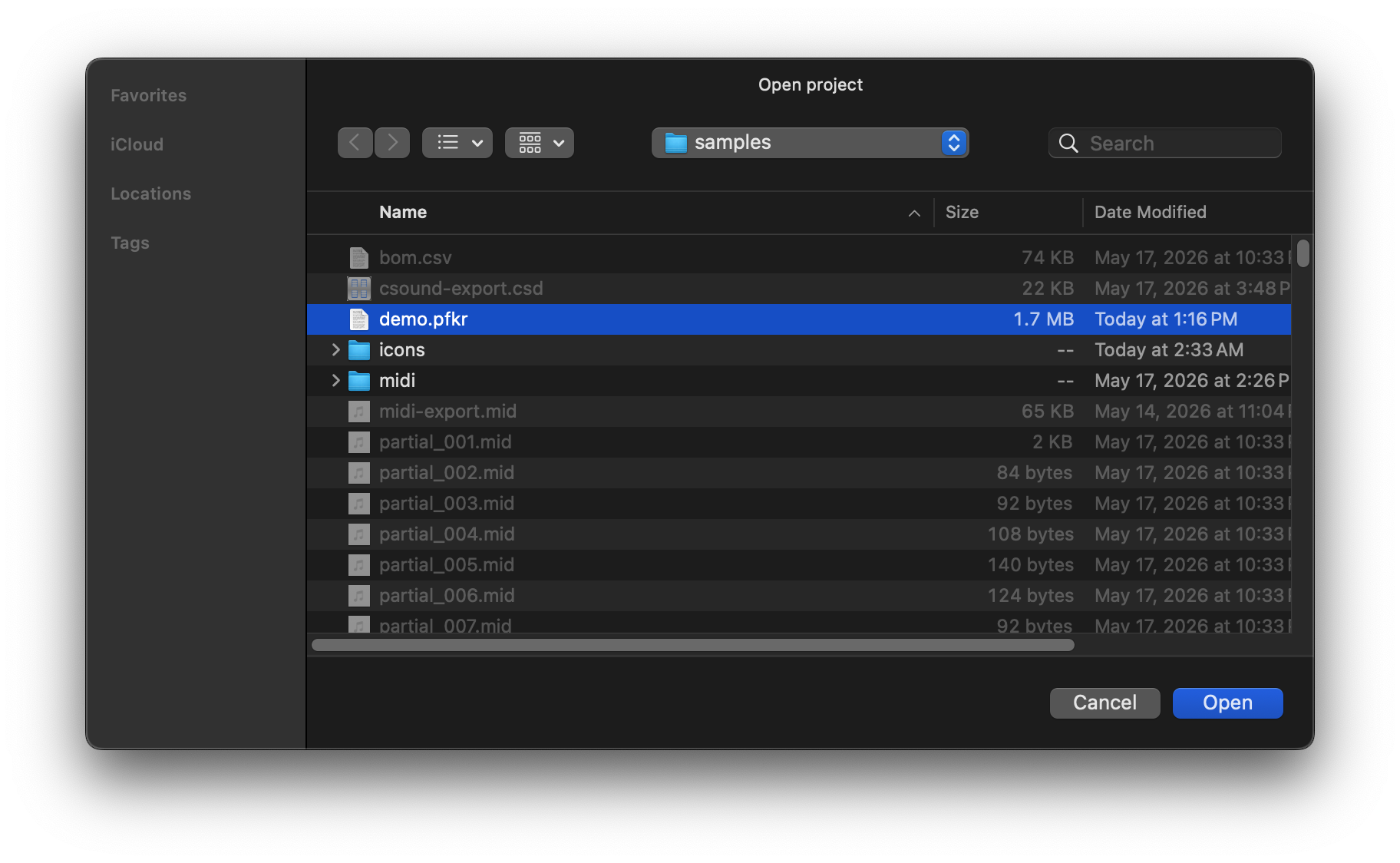Expand the midi folder disclosure arrow
The width and height of the screenshot is (1400, 863).
pyautogui.click(x=335, y=381)
